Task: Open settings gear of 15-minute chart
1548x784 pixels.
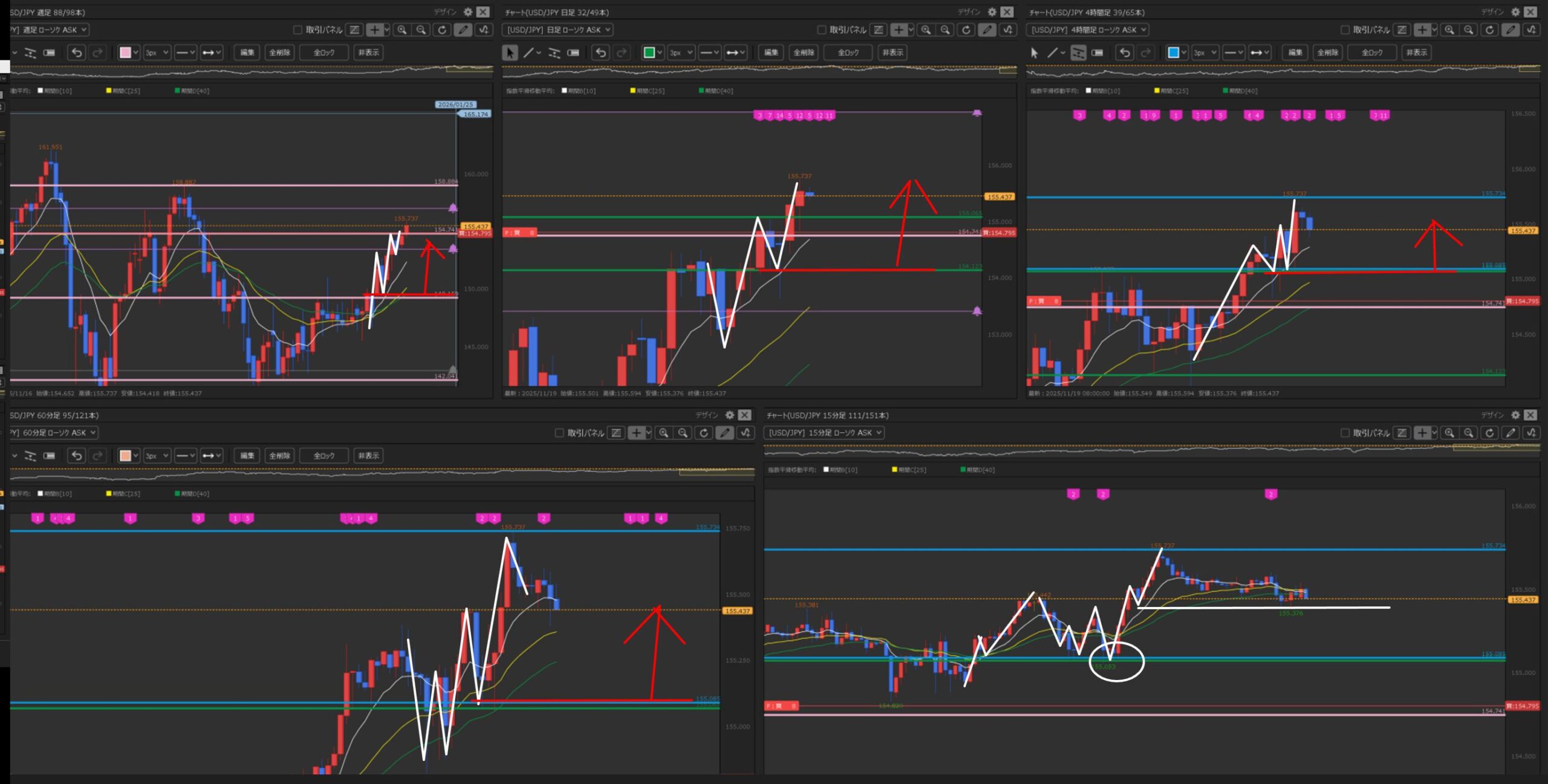Action: coord(1515,415)
